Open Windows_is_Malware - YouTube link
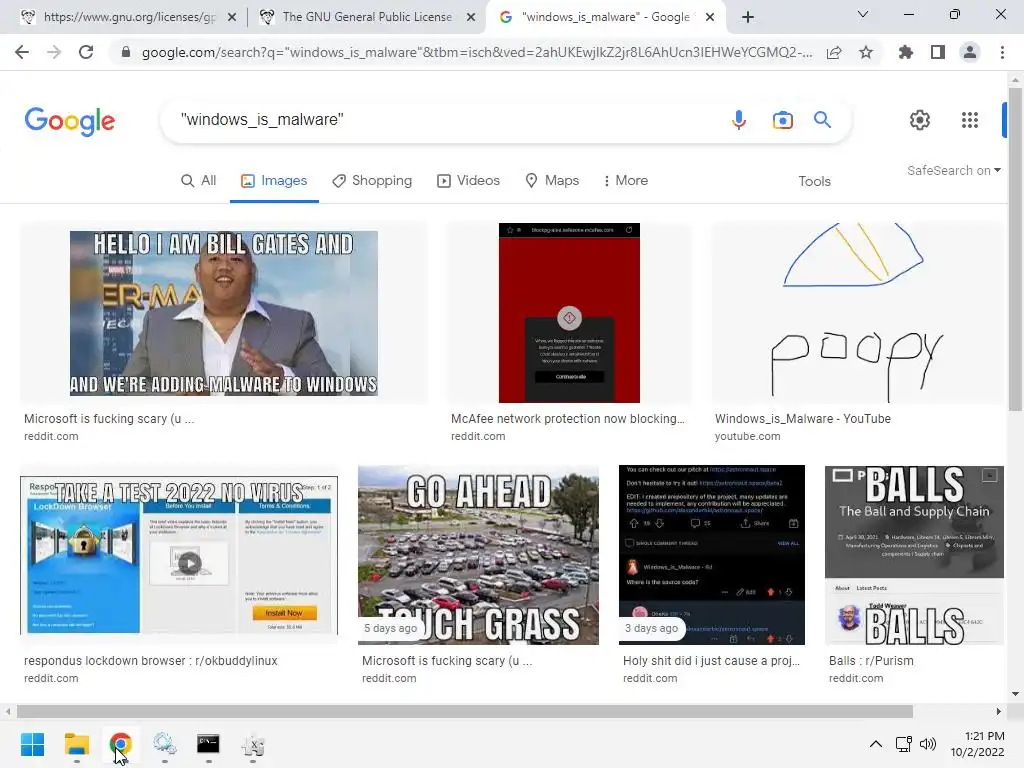Viewport: 1024px width, 768px height. tap(803, 419)
